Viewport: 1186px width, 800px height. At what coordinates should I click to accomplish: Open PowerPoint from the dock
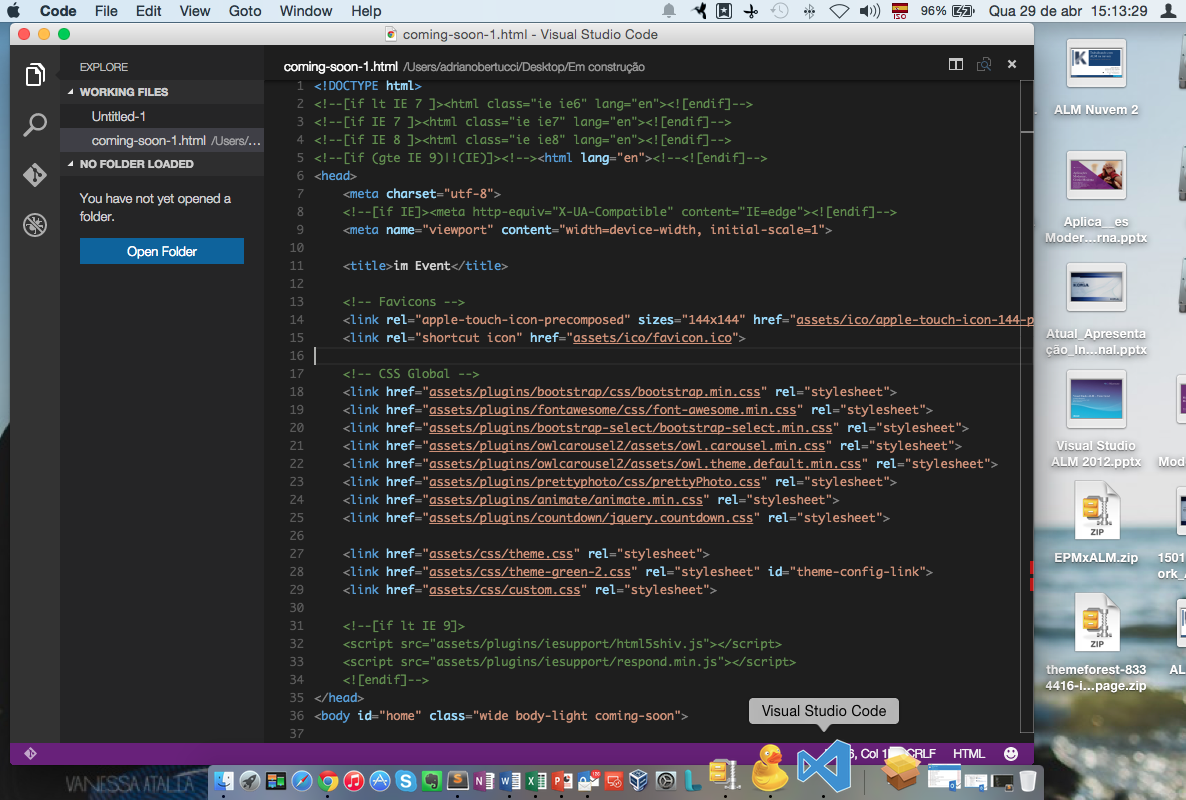click(x=562, y=781)
